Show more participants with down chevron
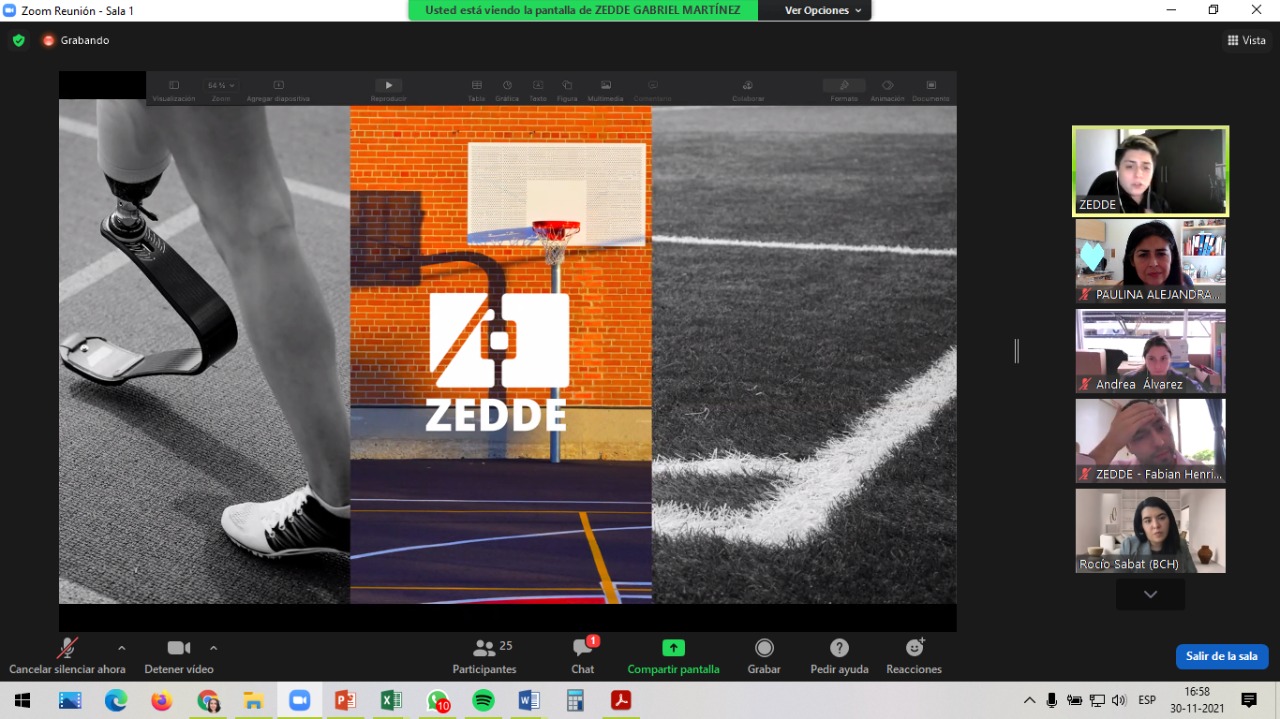This screenshot has width=1280, height=719. click(1150, 594)
